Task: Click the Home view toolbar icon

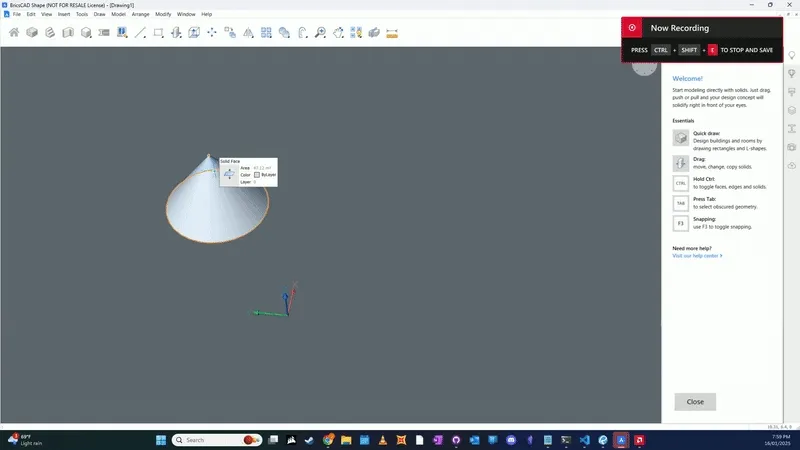Action: [14, 33]
